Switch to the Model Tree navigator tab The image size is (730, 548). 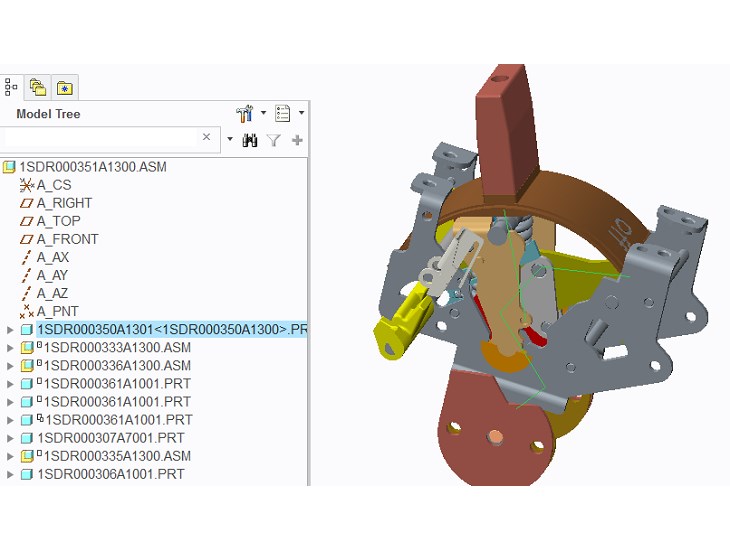[11, 87]
